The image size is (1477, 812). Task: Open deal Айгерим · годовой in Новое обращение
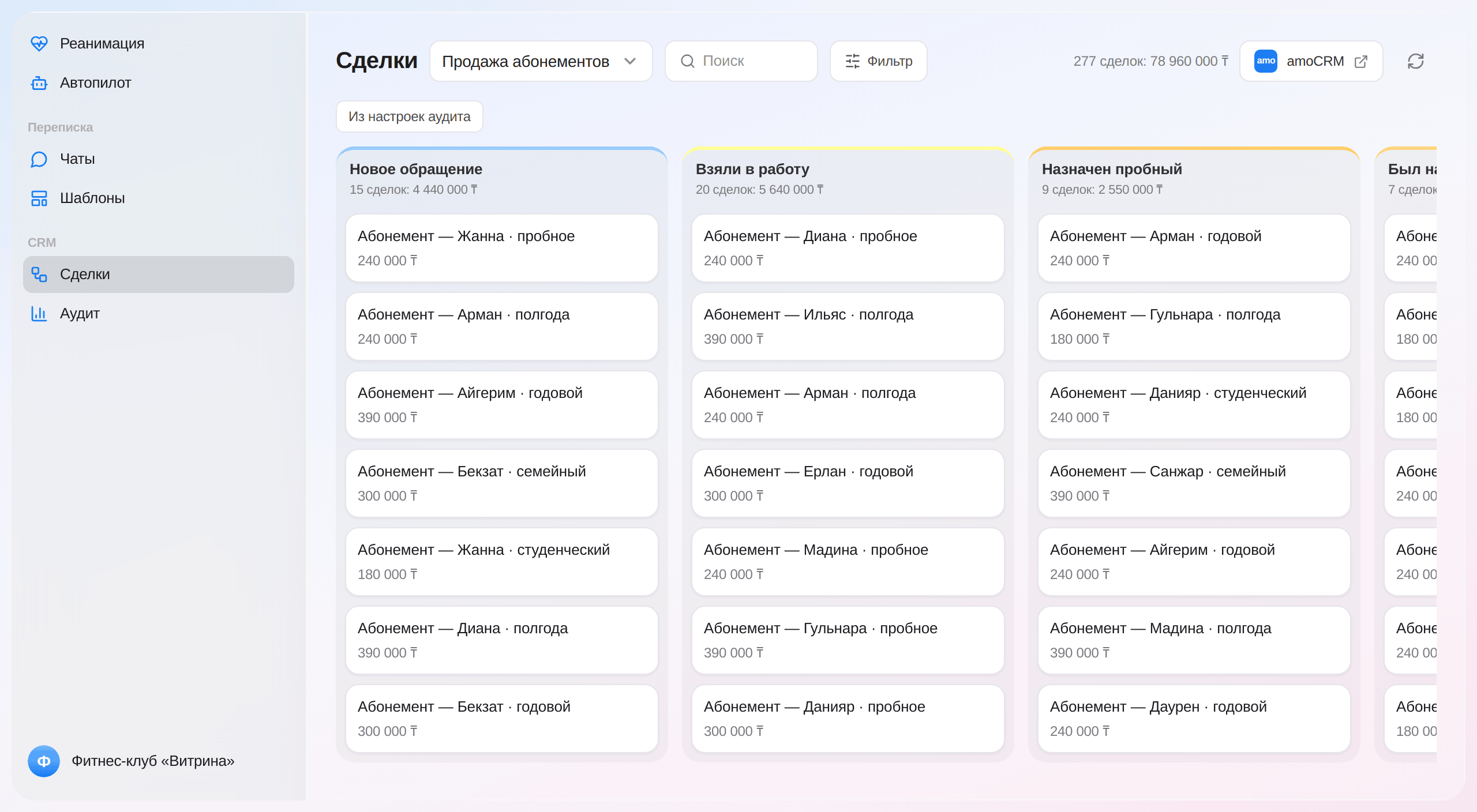[x=502, y=405]
